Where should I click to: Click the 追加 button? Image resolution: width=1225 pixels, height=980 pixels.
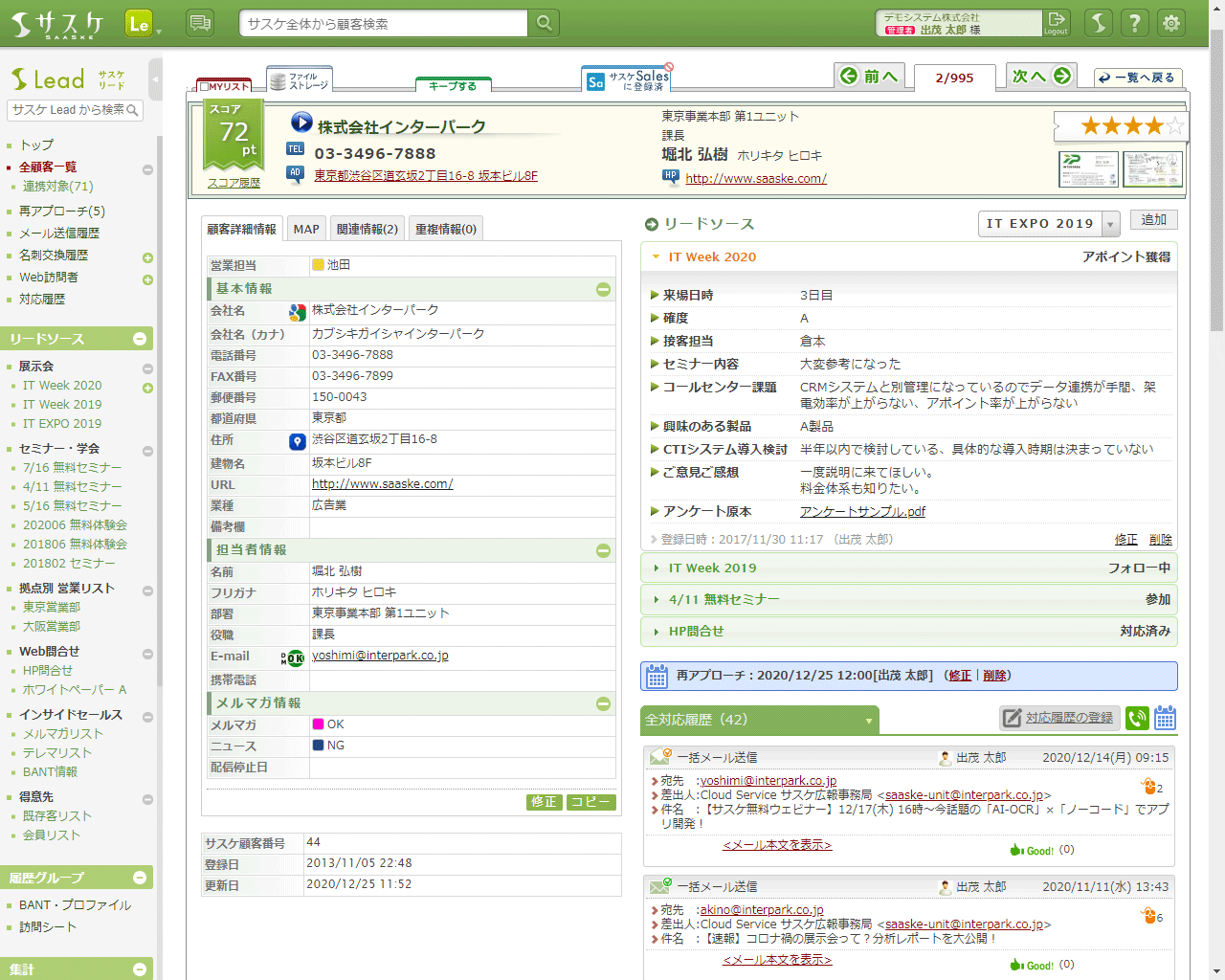coord(1154,220)
